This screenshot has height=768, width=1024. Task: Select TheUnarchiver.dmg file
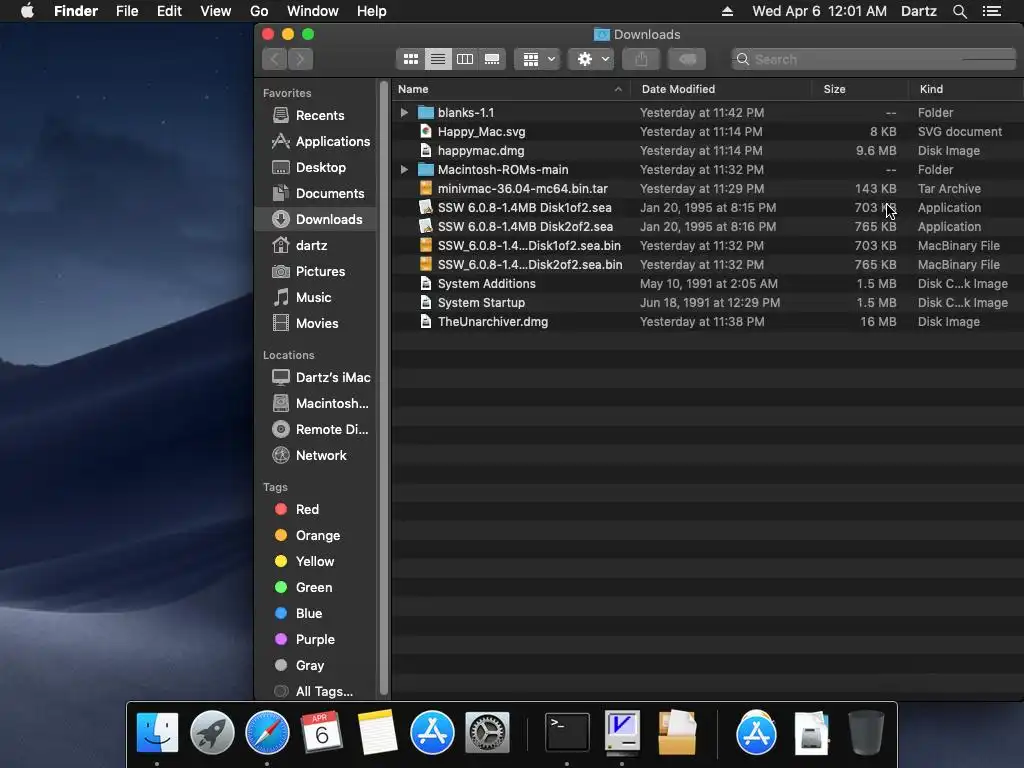click(x=707, y=321)
